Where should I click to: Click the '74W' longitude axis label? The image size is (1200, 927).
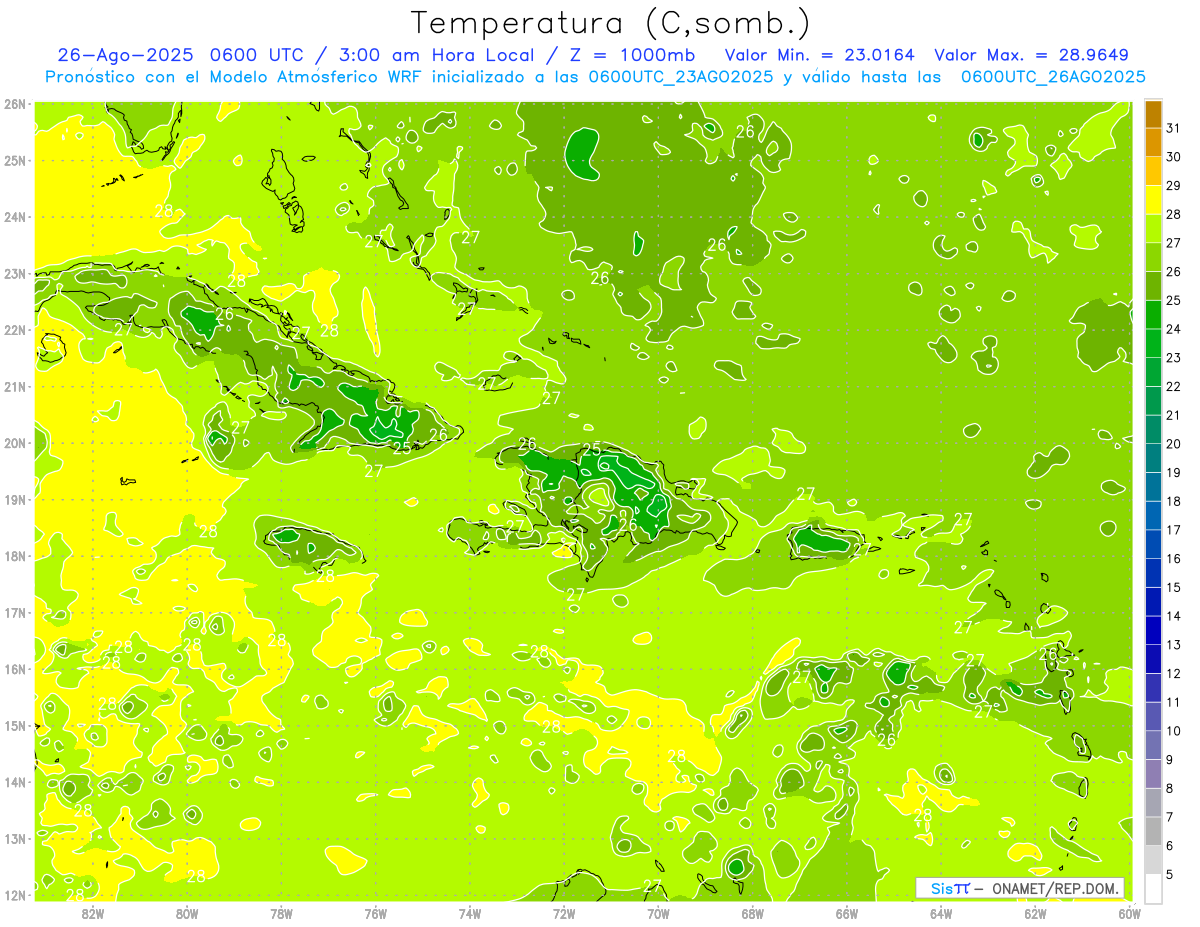click(469, 912)
